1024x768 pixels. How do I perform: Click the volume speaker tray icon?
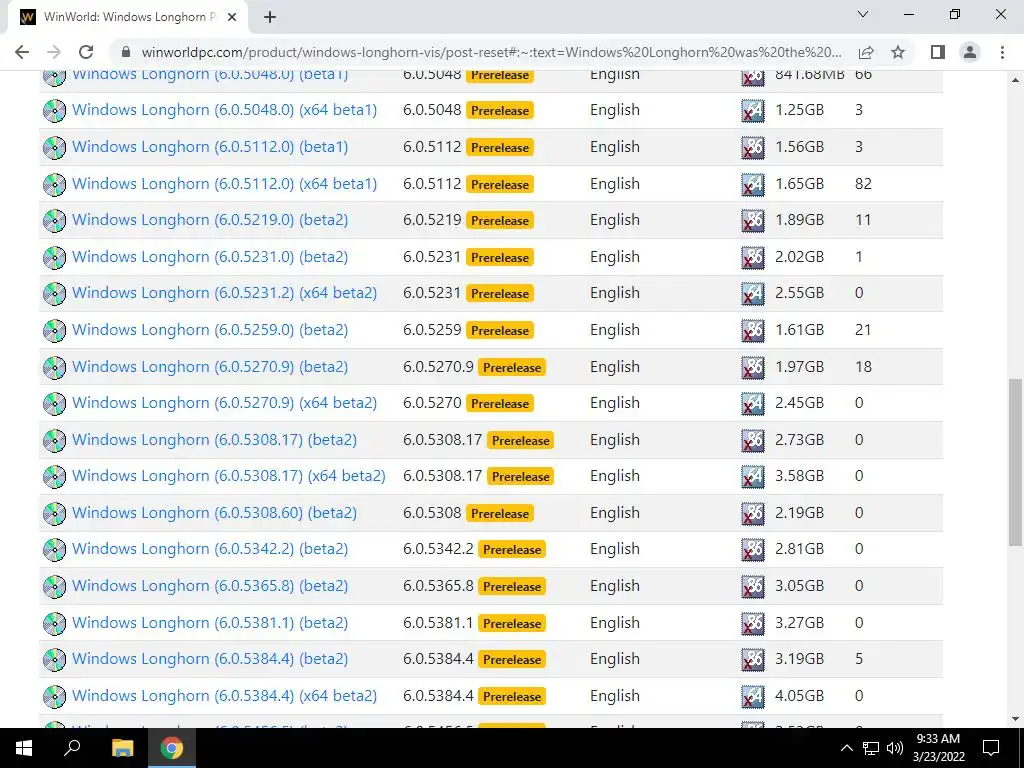[895, 748]
